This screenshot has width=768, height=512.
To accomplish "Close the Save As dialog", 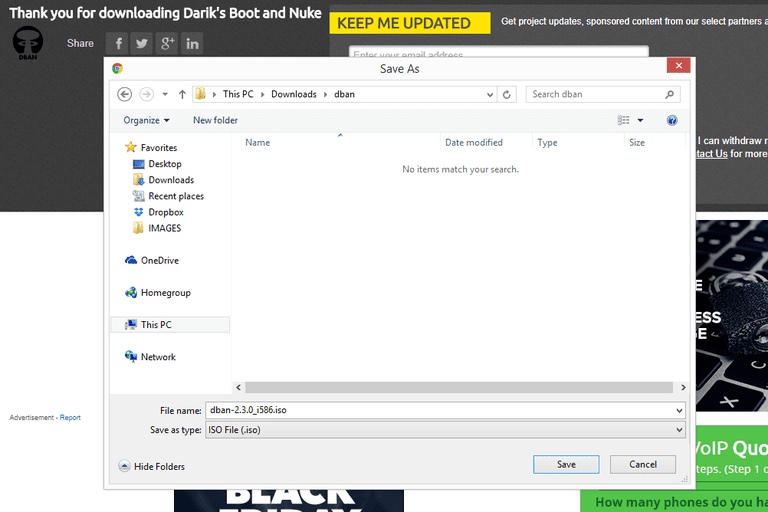I will click(678, 66).
